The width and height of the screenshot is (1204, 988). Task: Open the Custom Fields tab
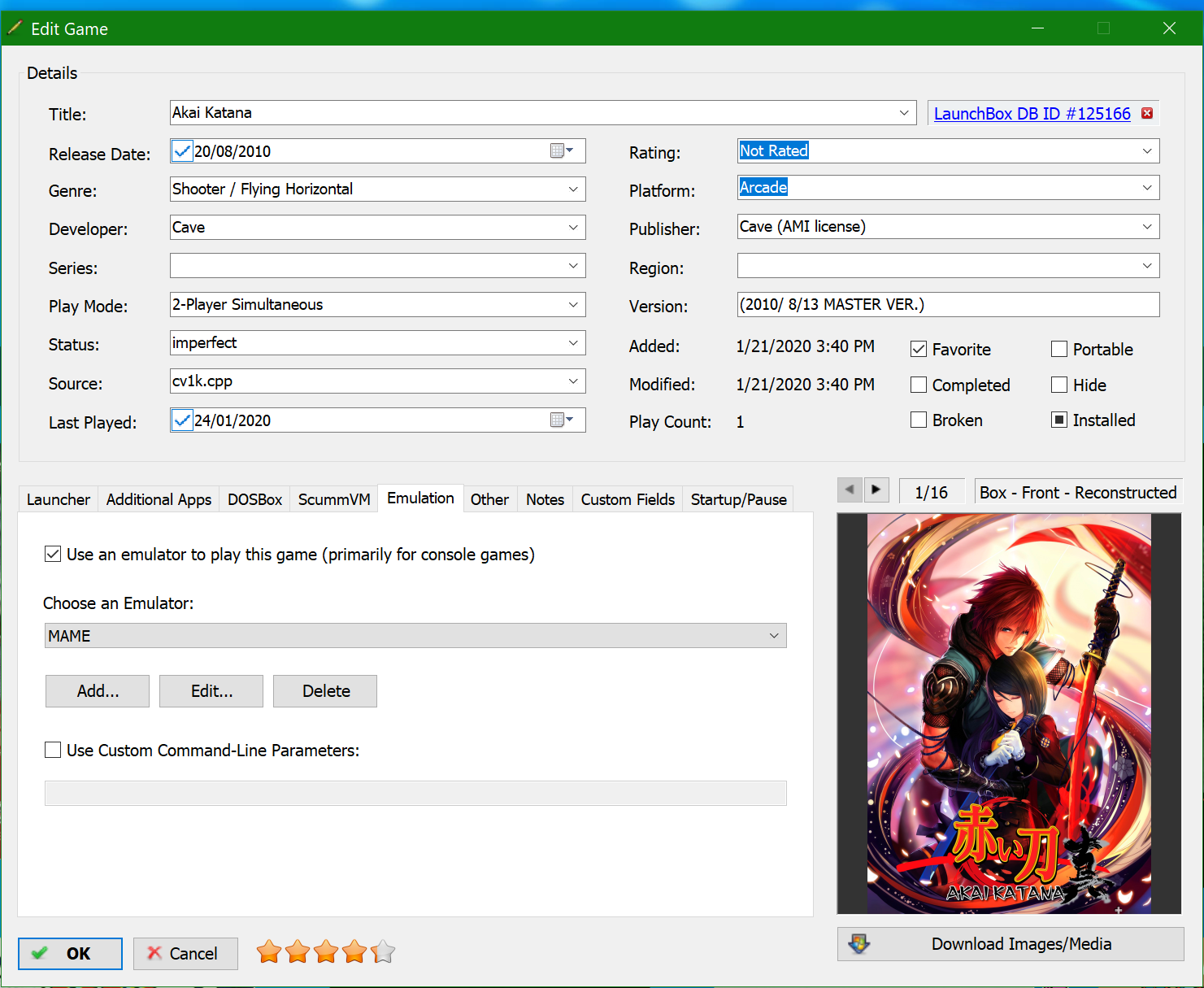click(x=628, y=499)
